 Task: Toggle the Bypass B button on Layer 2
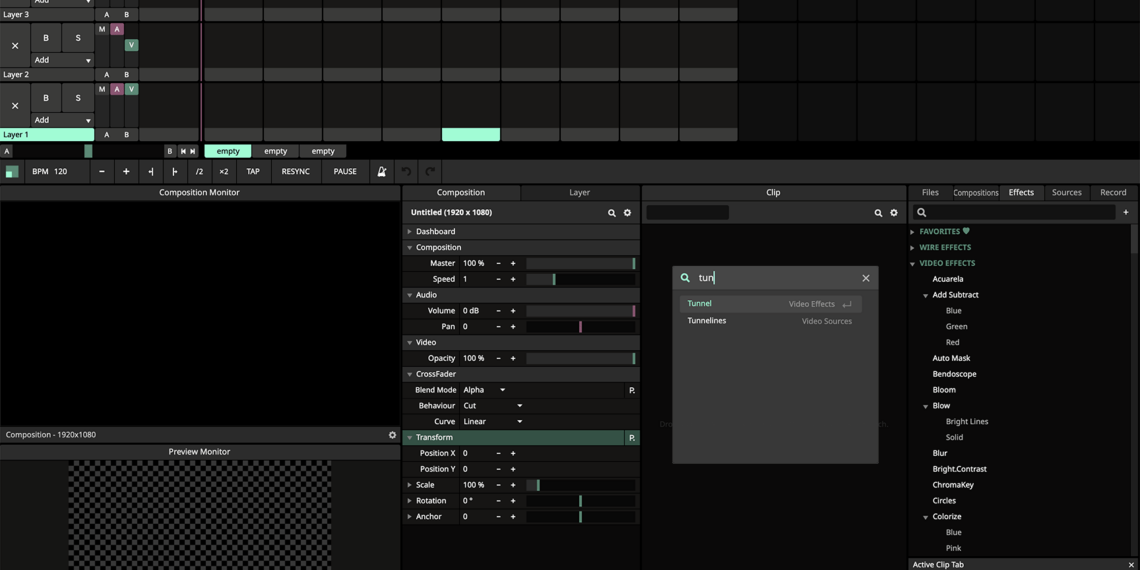(46, 38)
